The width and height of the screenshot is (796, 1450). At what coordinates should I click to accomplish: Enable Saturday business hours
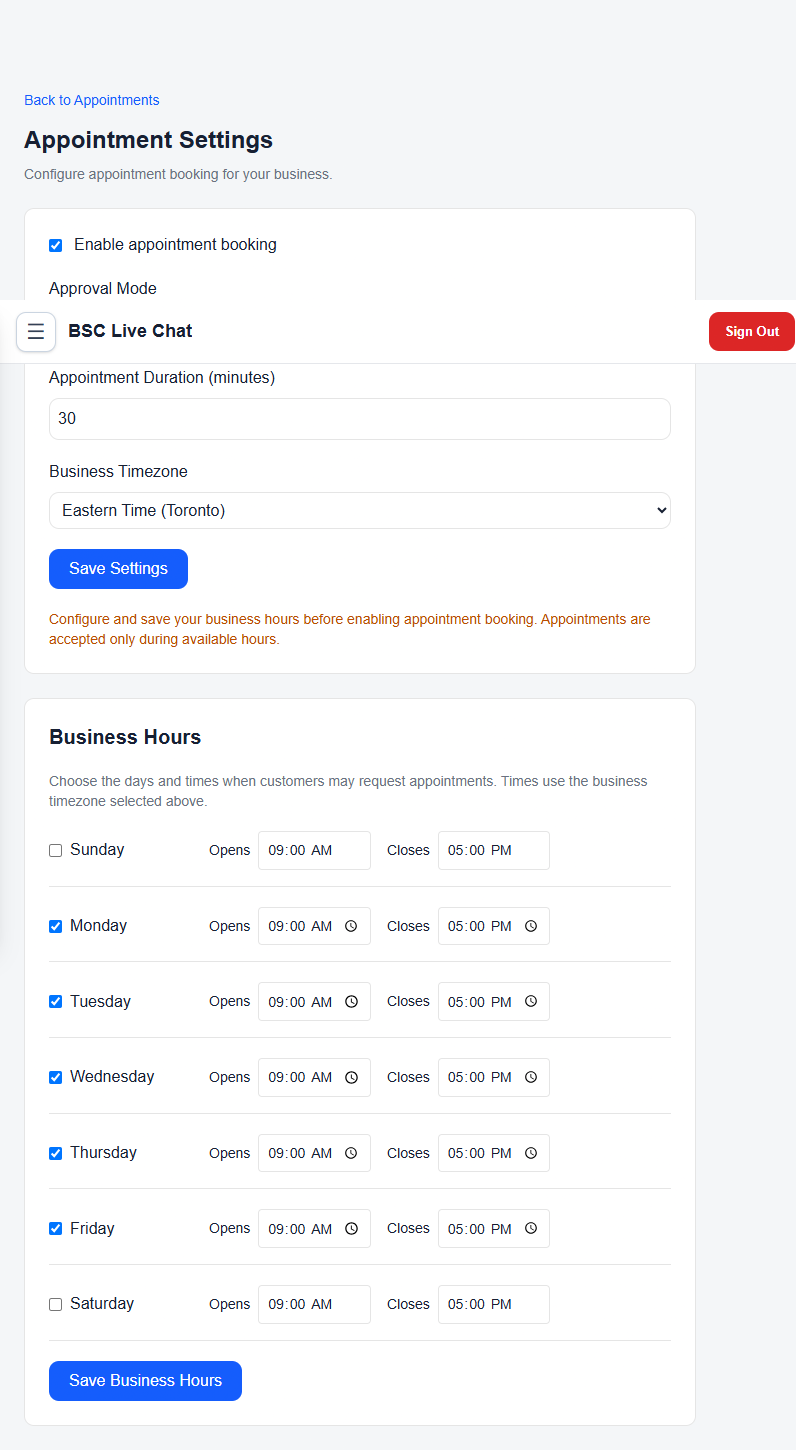pyautogui.click(x=56, y=1305)
